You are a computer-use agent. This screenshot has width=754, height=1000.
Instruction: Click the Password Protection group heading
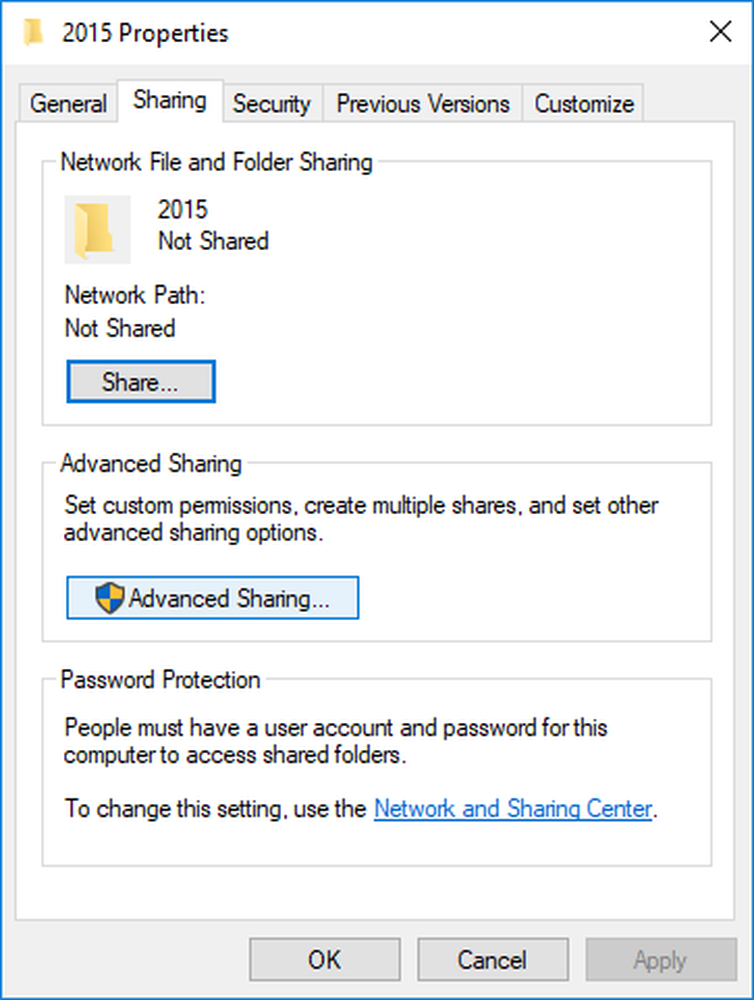coord(160,680)
